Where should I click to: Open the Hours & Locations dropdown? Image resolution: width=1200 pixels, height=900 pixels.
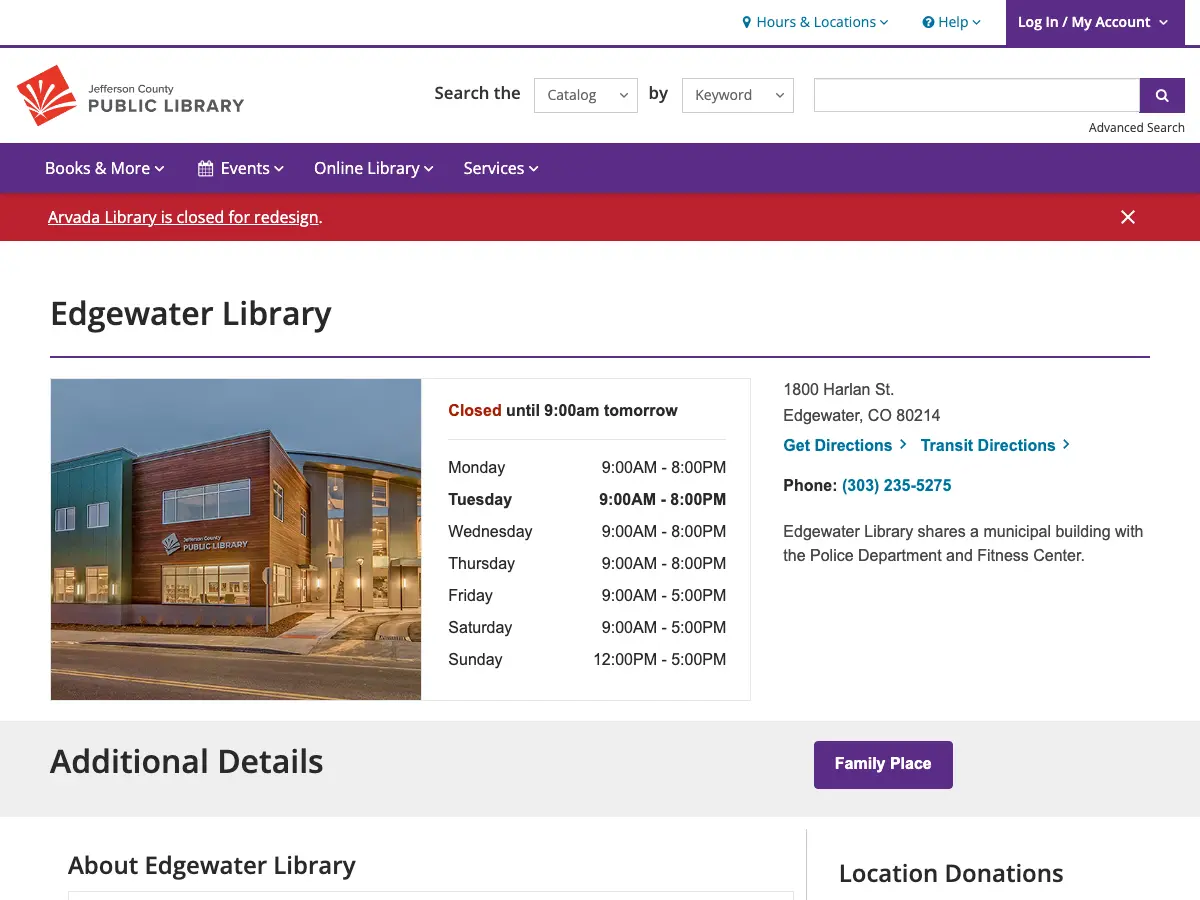815,22
